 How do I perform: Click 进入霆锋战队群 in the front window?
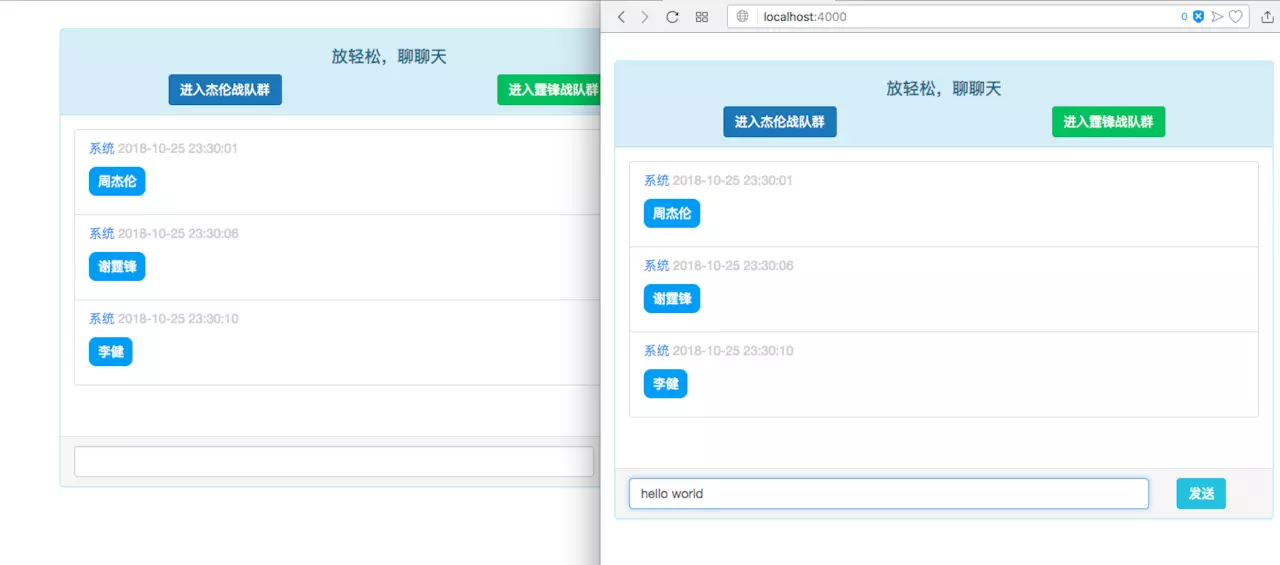pos(1108,122)
